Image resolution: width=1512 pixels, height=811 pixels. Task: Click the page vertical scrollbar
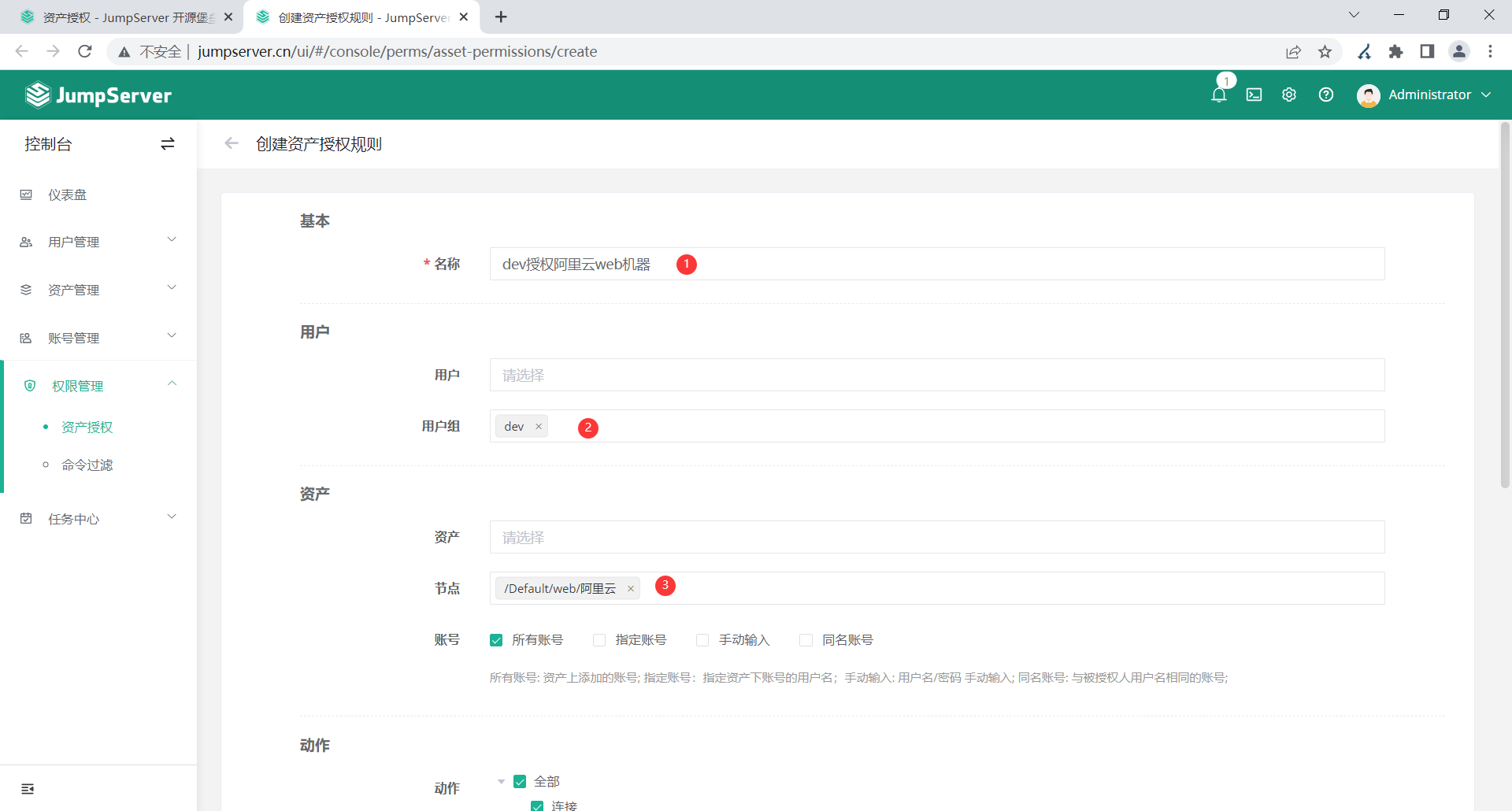[x=1505, y=306]
